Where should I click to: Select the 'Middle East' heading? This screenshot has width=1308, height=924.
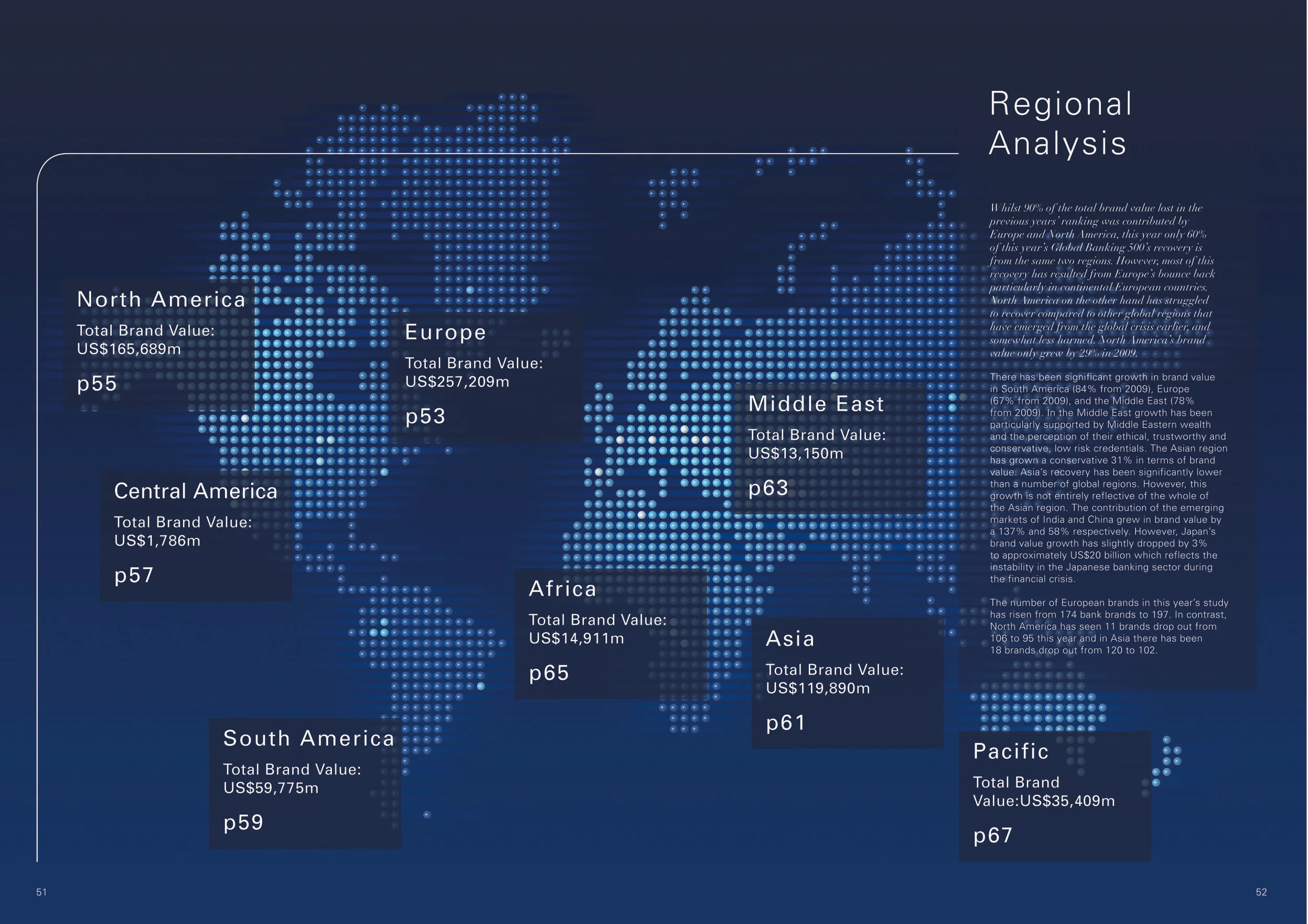(816, 404)
